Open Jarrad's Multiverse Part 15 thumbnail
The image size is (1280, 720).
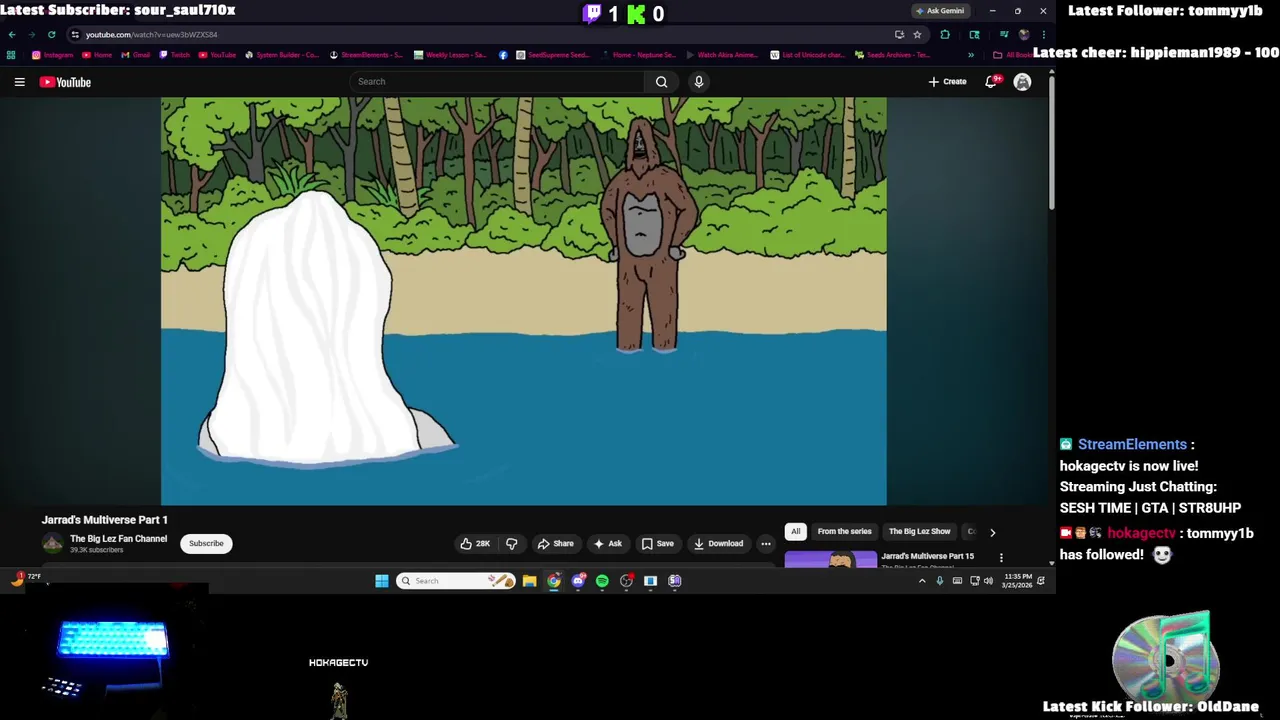[831, 559]
